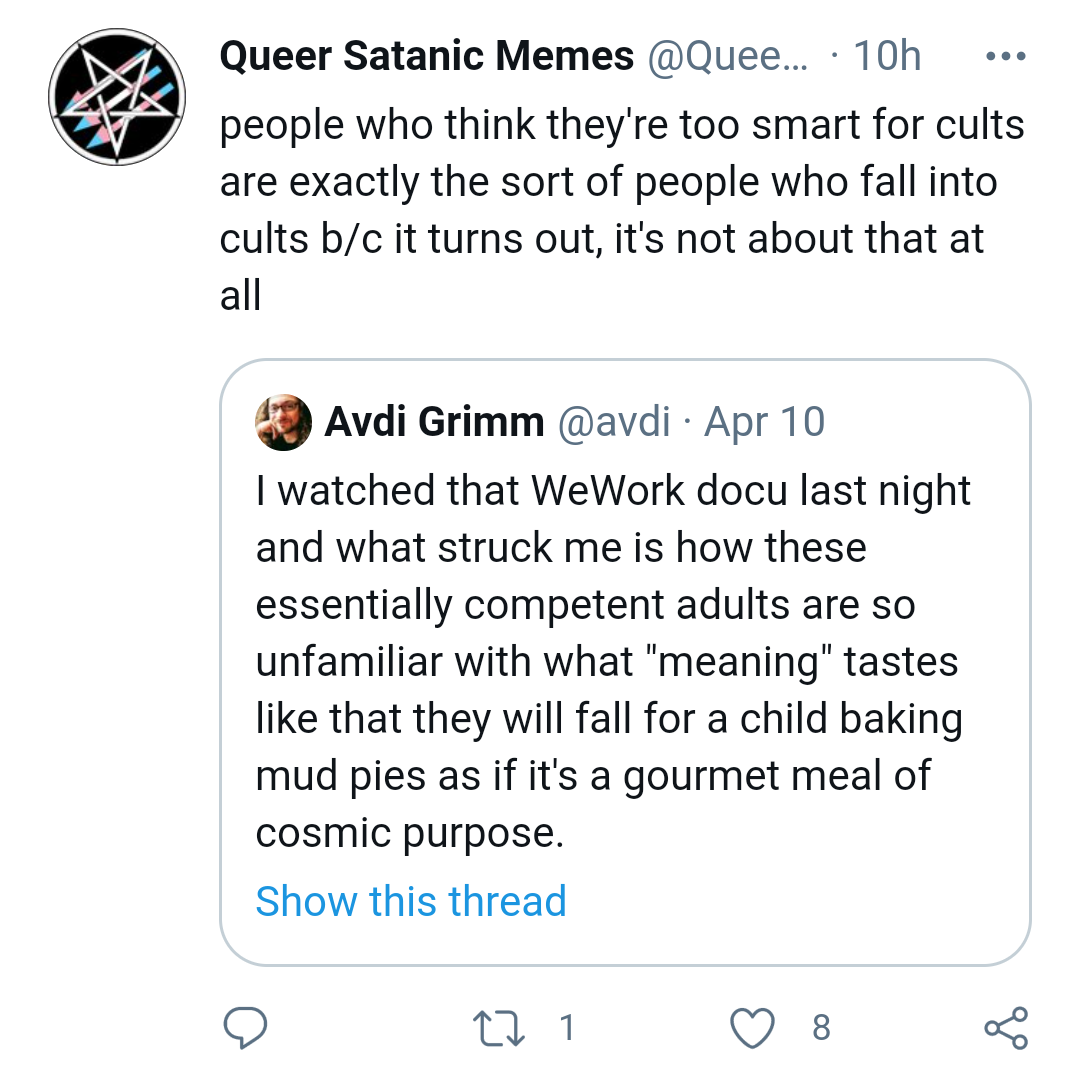Like the tweet with the heart icon
The image size is (1080, 1089).
[752, 1027]
